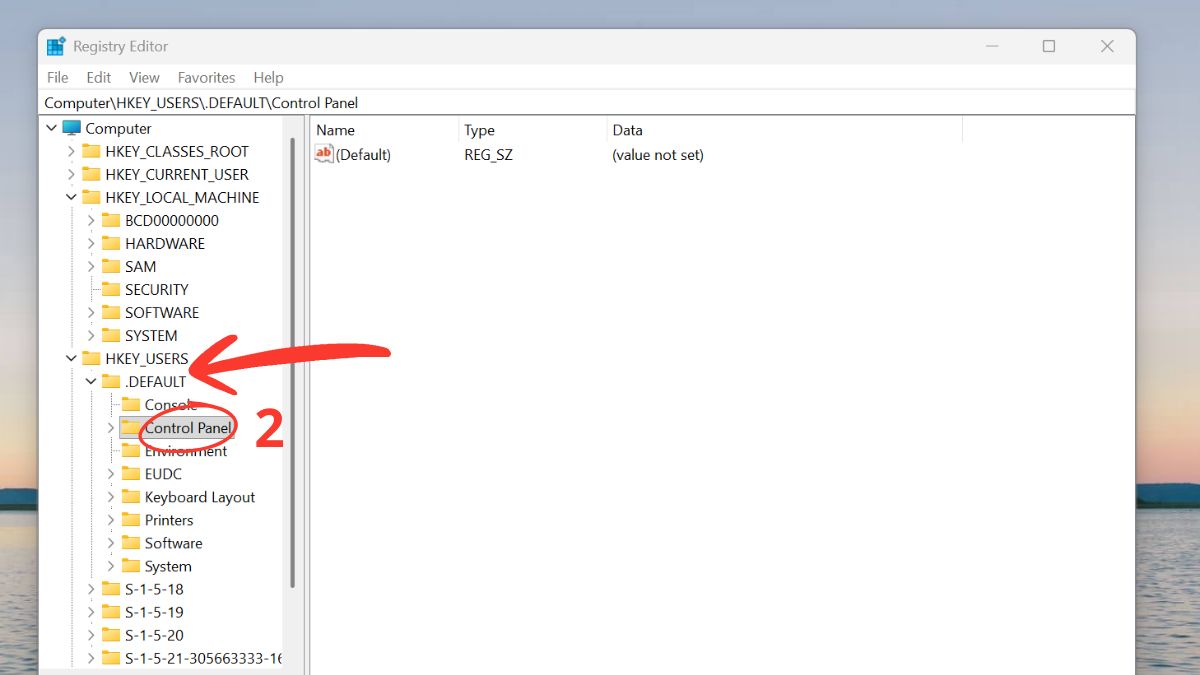Expand HKEY_CURRENT_USER chevron
Screen dimensions: 1200x675
point(71,174)
